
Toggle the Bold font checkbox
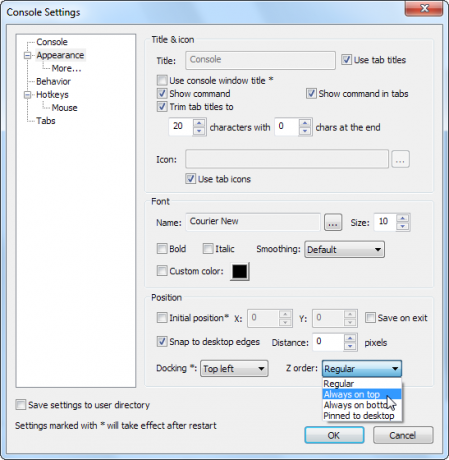click(x=162, y=249)
